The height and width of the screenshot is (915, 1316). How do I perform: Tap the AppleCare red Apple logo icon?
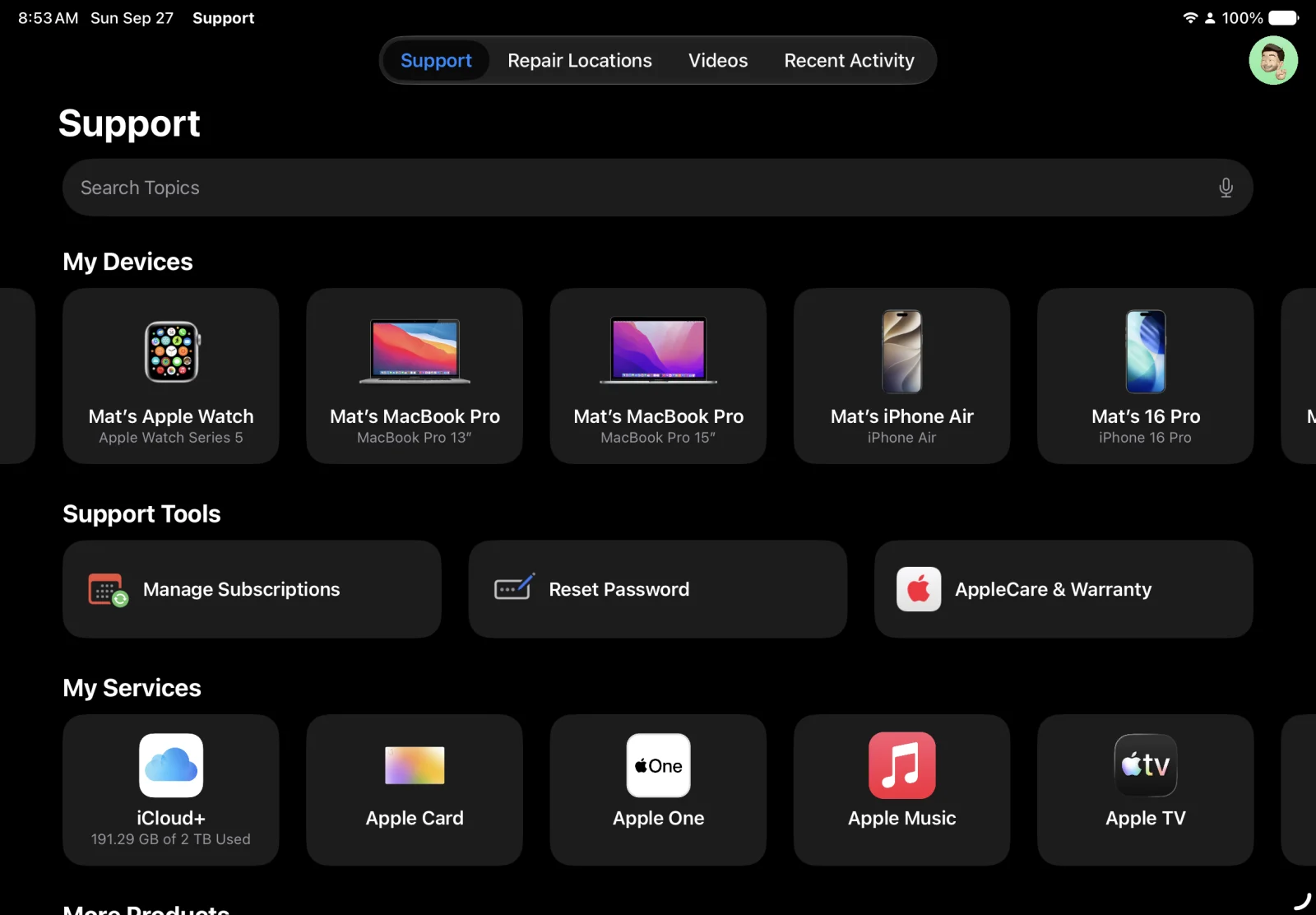pyautogui.click(x=919, y=589)
